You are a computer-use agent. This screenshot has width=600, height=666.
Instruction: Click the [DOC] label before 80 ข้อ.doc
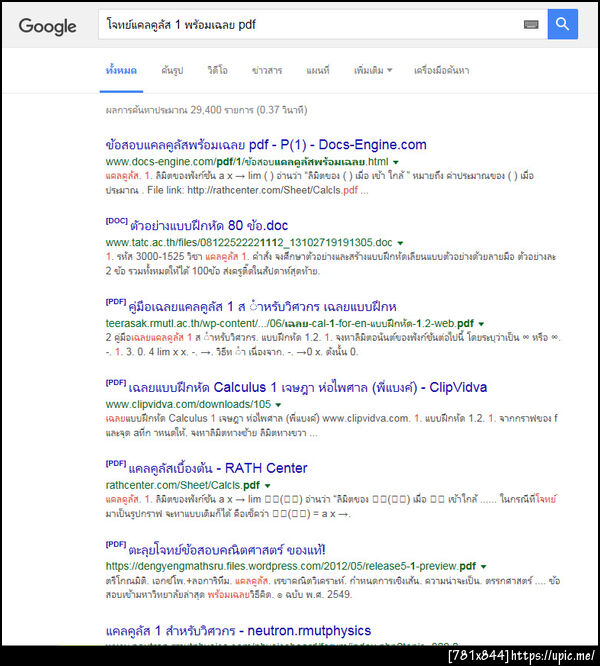click(116, 221)
